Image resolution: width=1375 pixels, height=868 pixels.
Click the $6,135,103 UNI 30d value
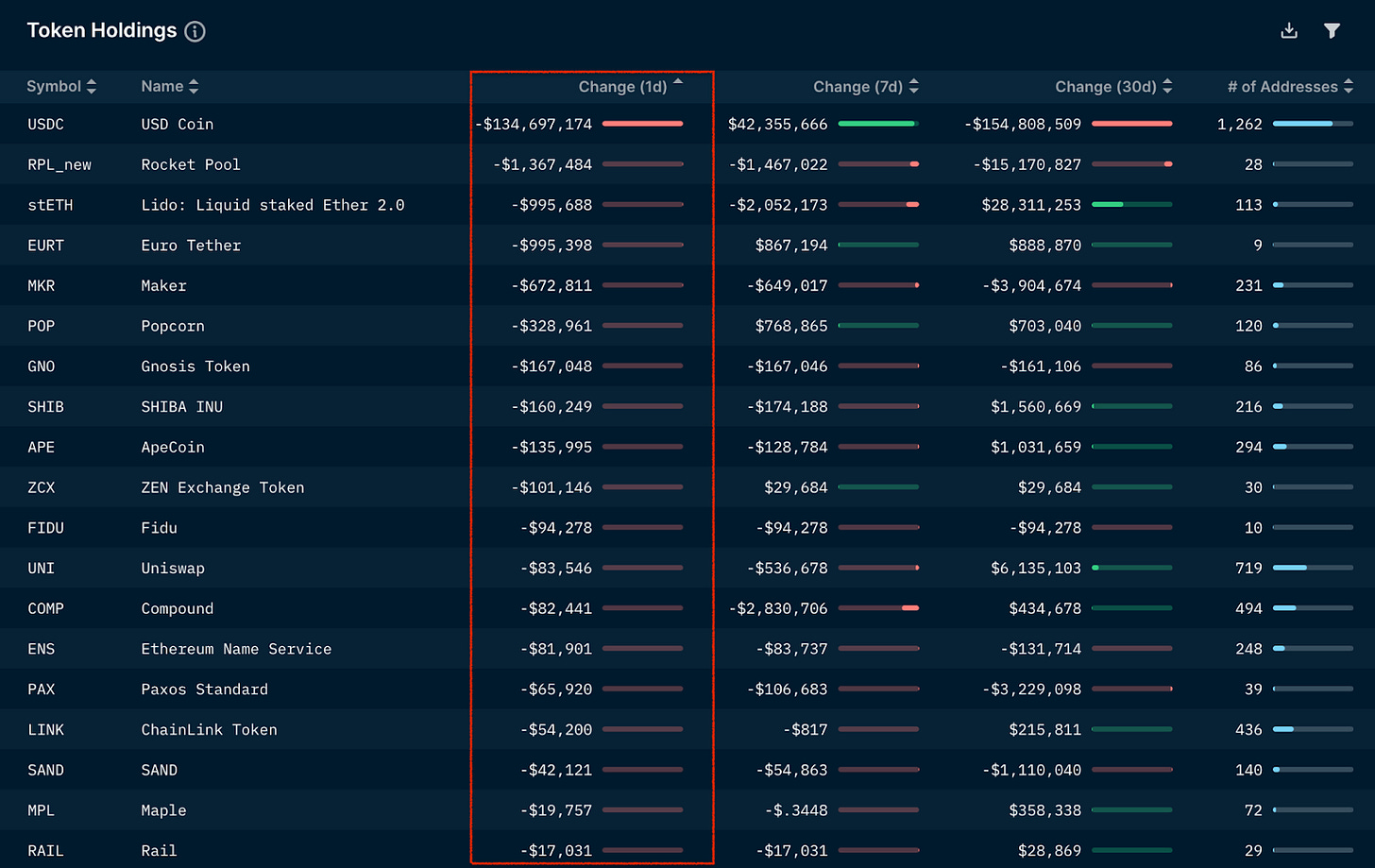[x=1036, y=569]
